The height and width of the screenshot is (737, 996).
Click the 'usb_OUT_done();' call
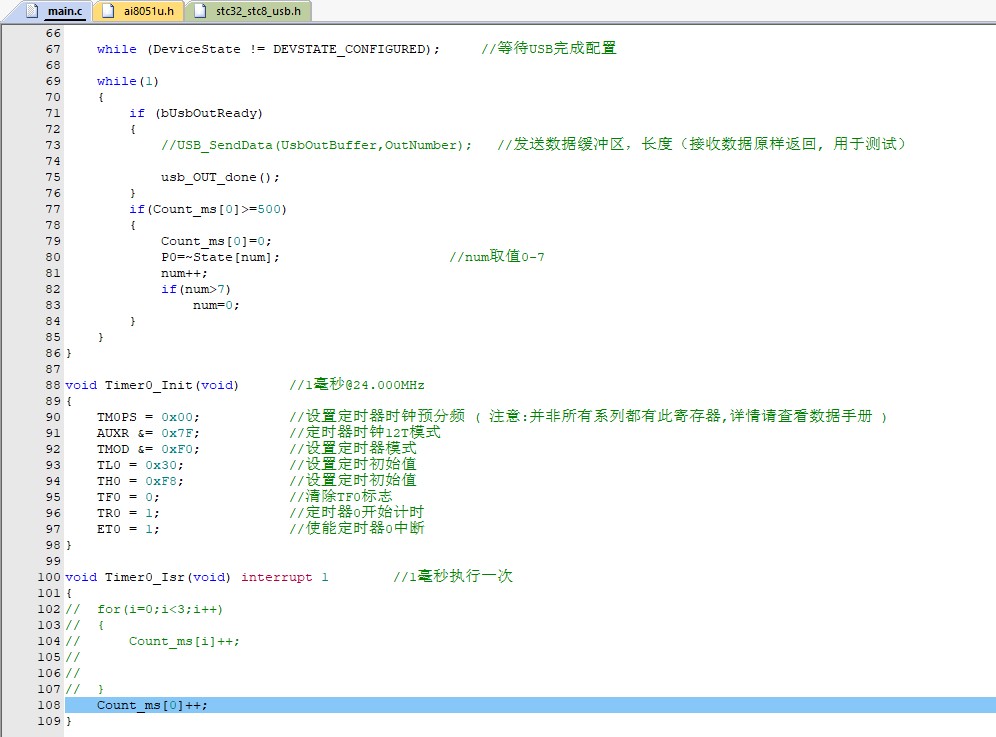click(x=220, y=177)
